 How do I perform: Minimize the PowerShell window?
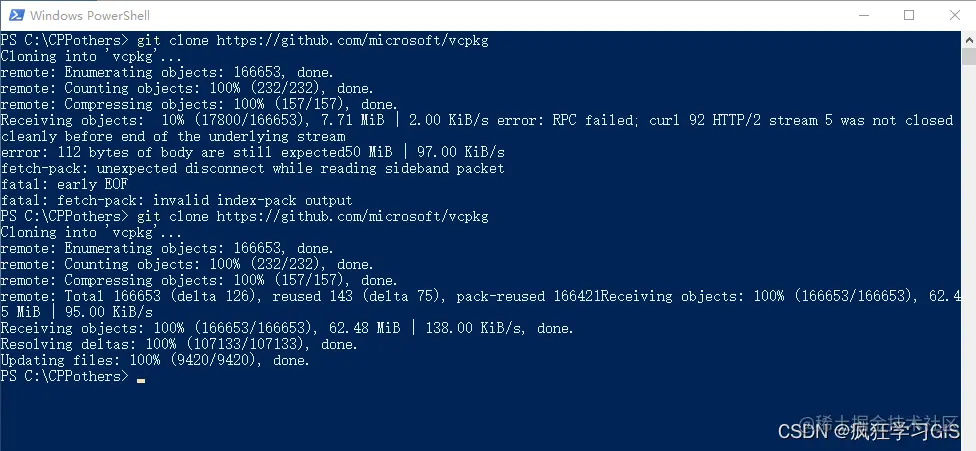tap(863, 16)
